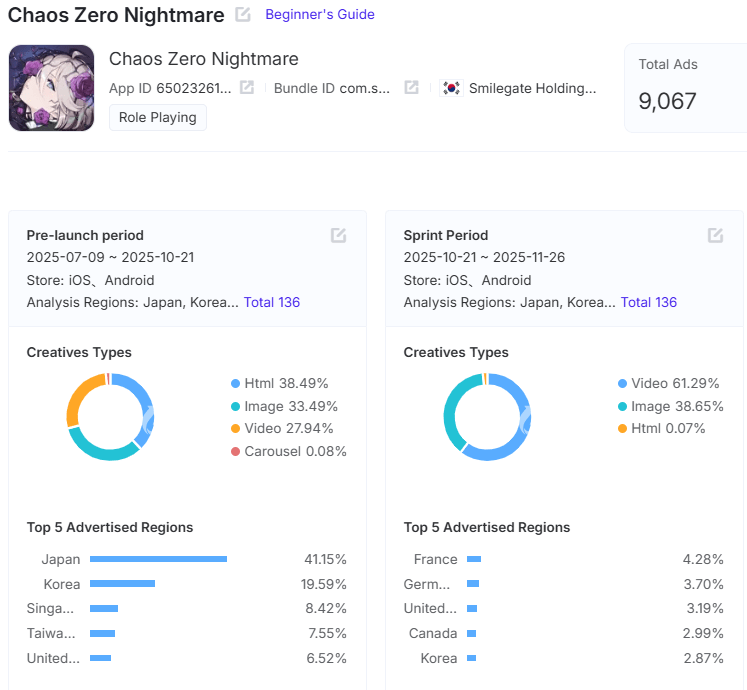Screen dimensions: 747x690
Task: Toggle the Html 38.49% legend item
Action: 280,383
